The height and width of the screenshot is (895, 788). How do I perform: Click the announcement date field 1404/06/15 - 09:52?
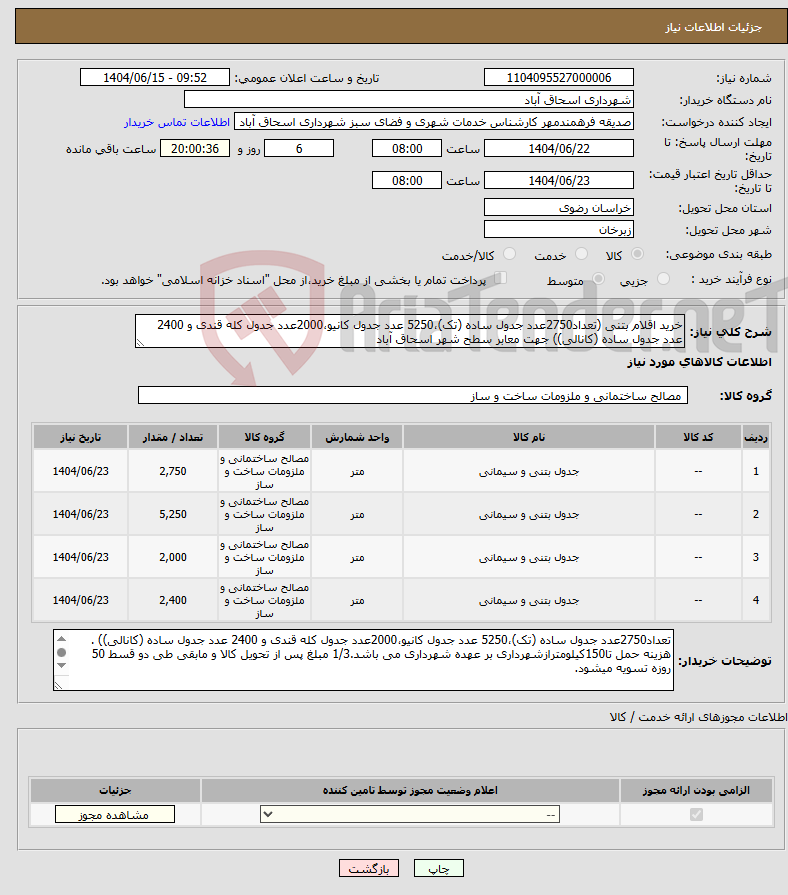[x=155, y=78]
